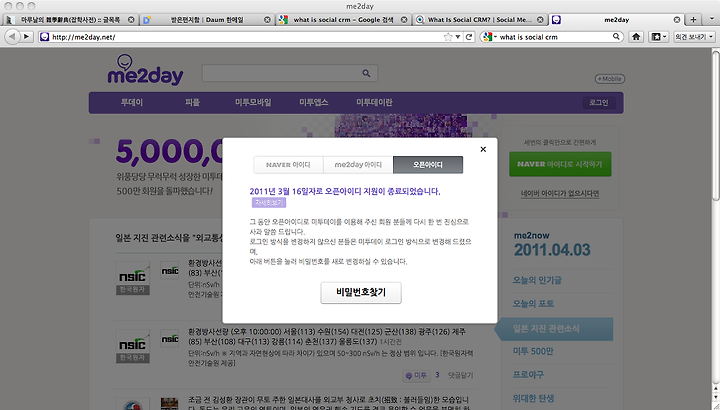The width and height of the screenshot is (720, 410).
Task: Click the 미투 button under the radiation post
Action: (416, 376)
